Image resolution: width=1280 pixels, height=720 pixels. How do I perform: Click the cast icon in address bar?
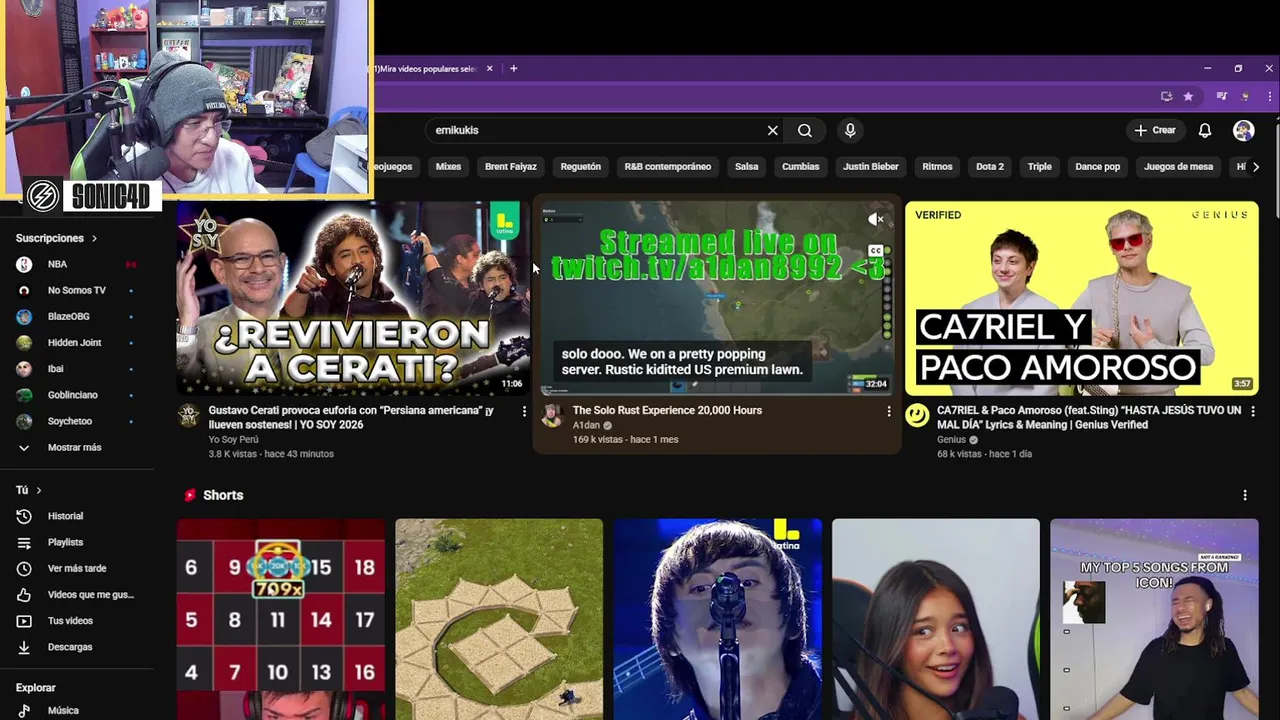point(1166,96)
